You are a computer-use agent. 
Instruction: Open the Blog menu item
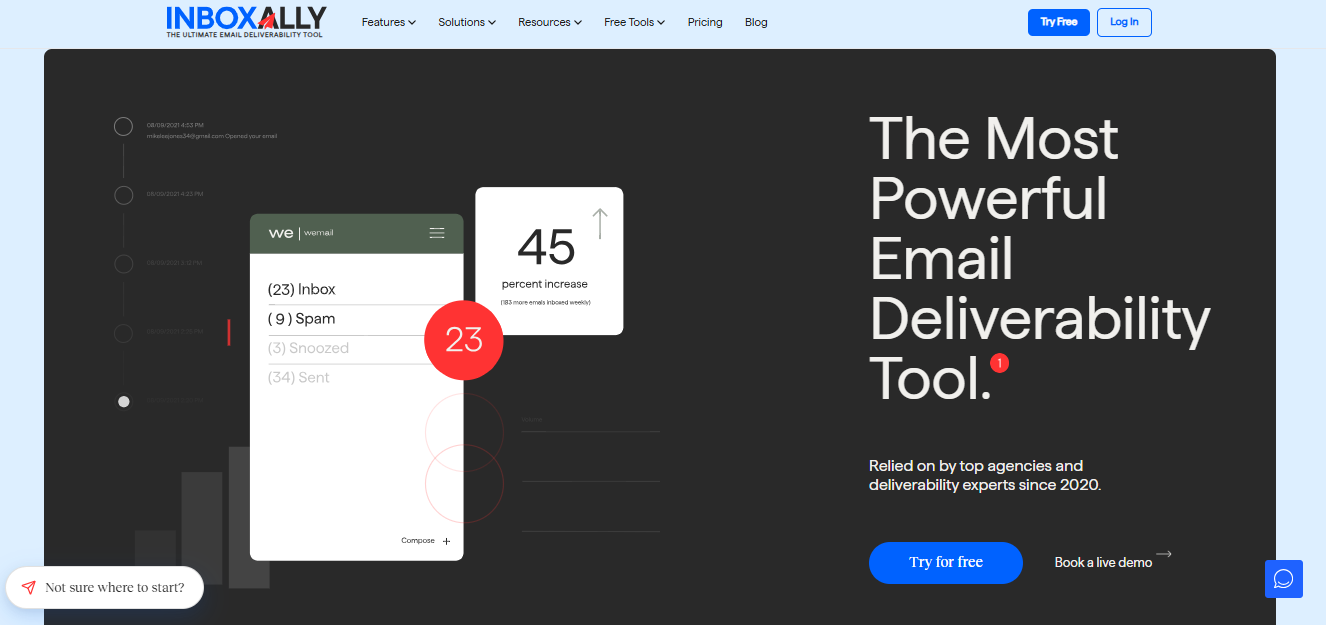tap(756, 22)
